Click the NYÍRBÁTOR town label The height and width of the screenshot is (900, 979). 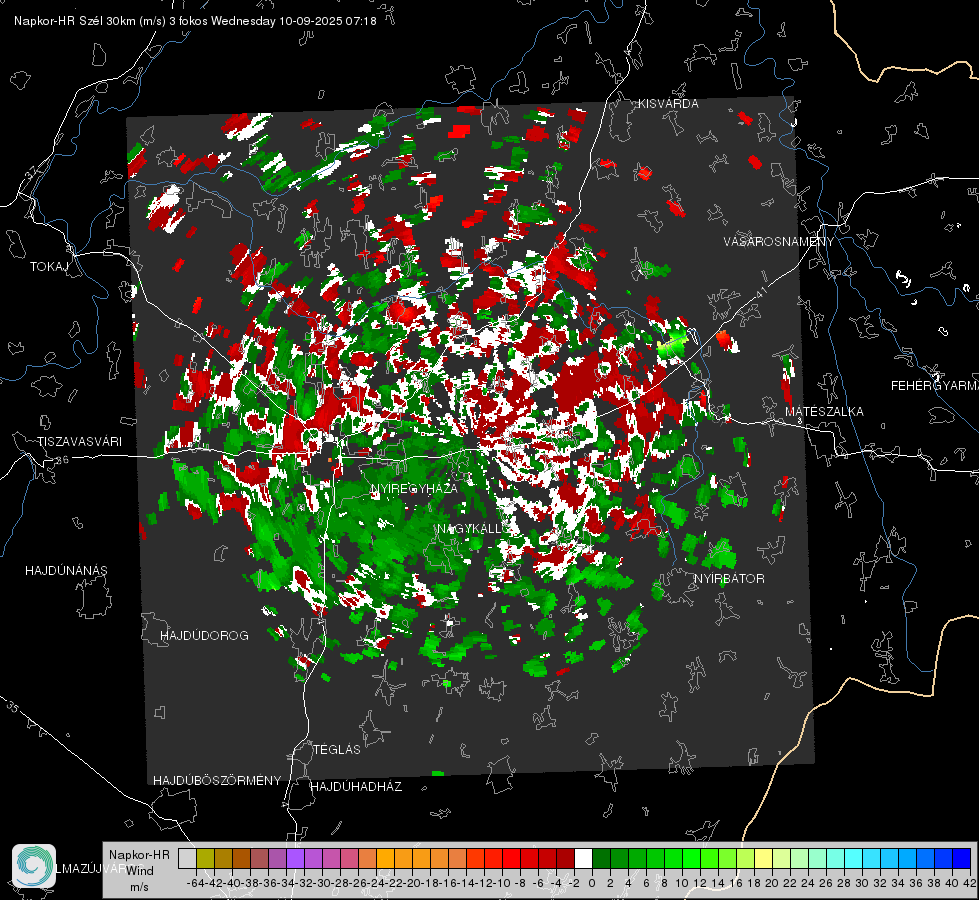[729, 578]
